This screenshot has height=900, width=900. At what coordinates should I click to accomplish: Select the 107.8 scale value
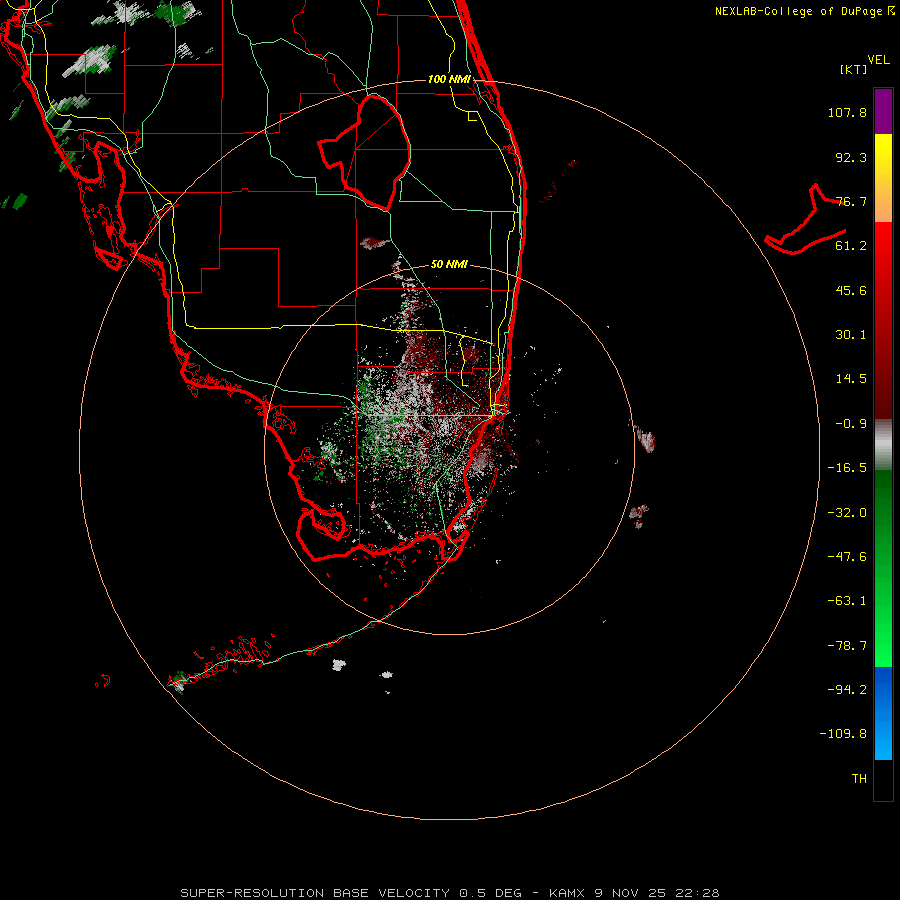(847, 112)
